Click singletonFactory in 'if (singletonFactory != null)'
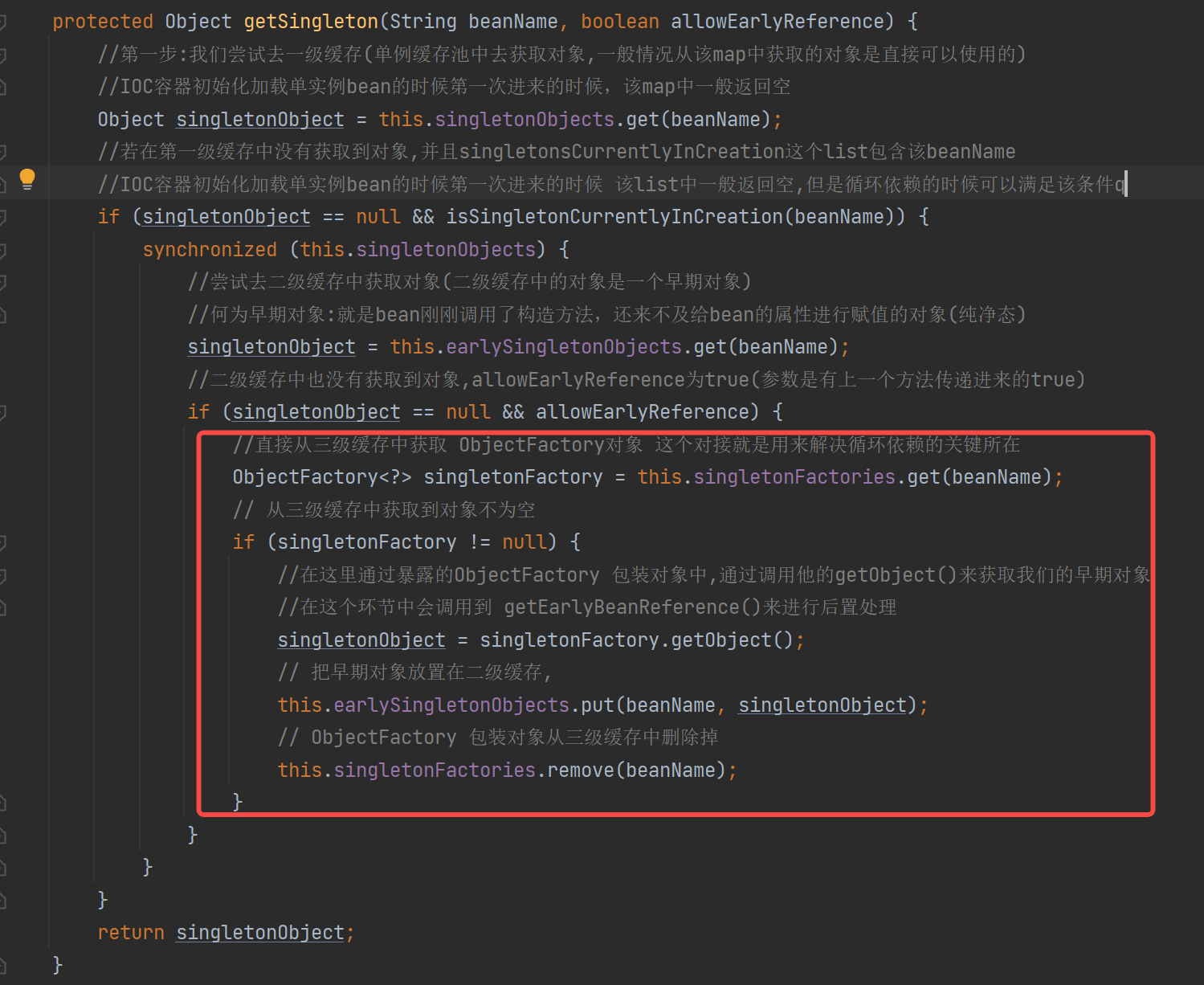The height and width of the screenshot is (985, 1204). coord(367,542)
